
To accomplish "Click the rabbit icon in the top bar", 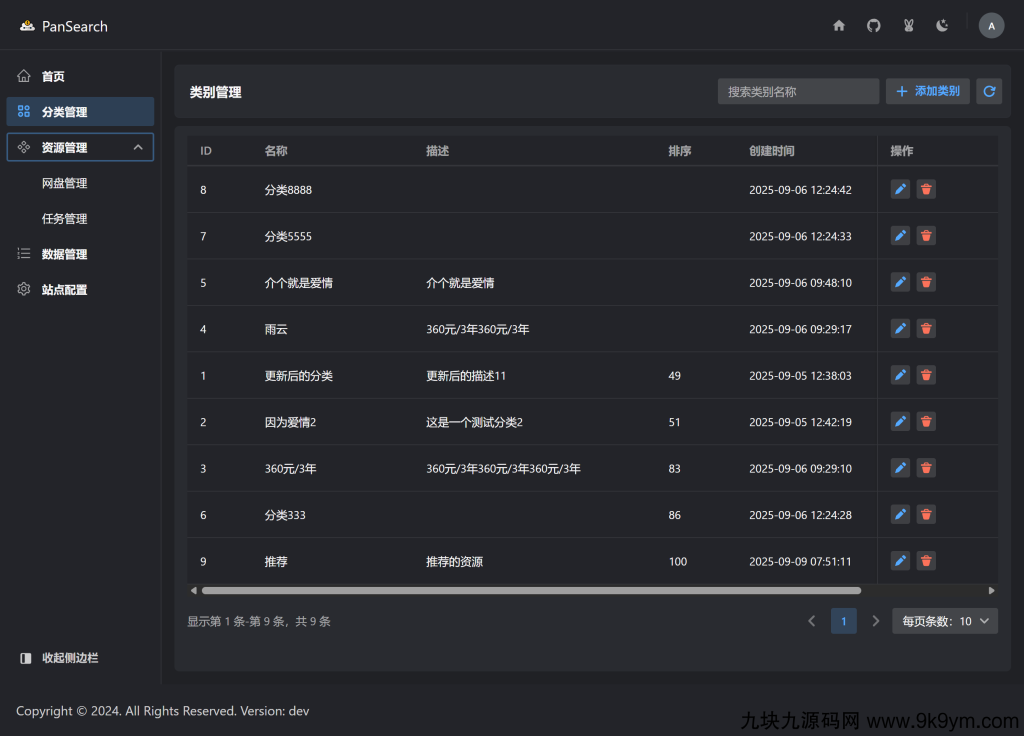I will (x=908, y=25).
